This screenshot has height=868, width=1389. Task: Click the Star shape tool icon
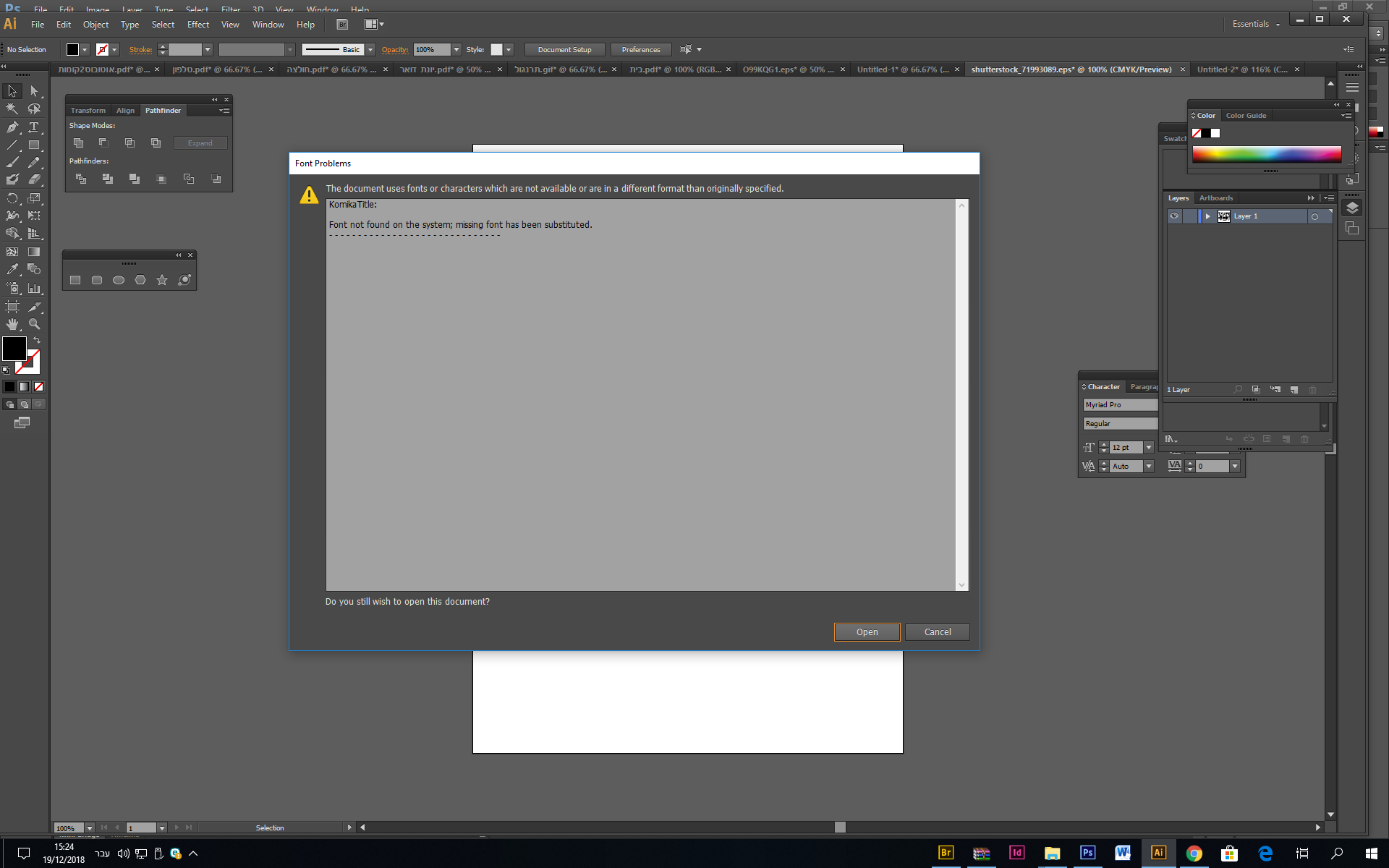[162, 280]
